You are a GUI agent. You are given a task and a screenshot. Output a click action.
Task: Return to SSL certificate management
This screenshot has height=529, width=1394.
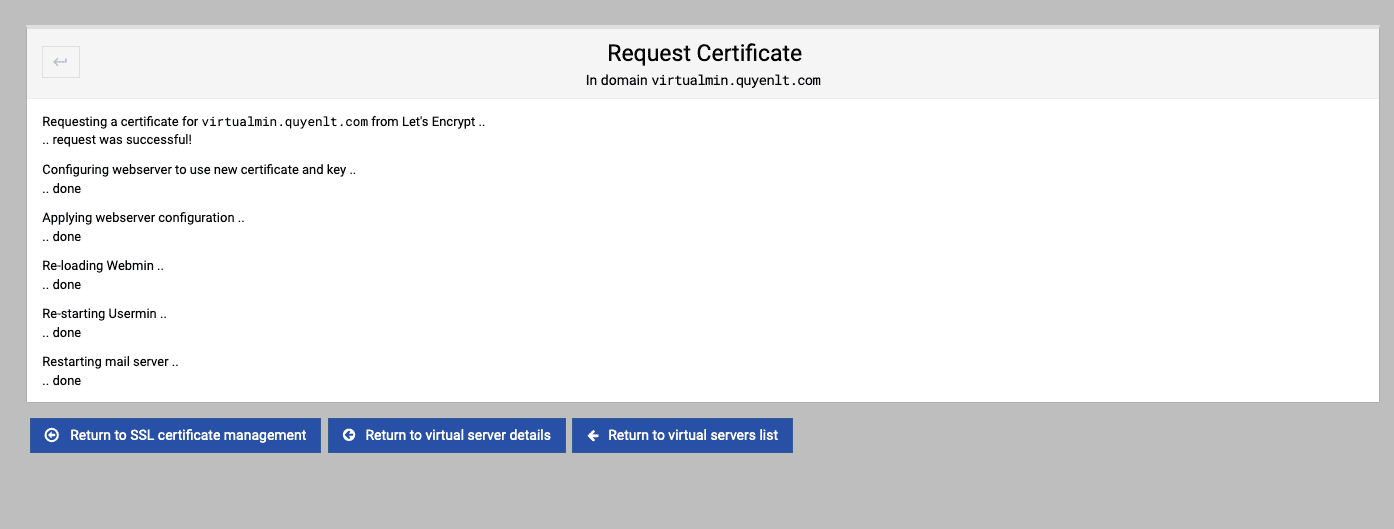187,435
